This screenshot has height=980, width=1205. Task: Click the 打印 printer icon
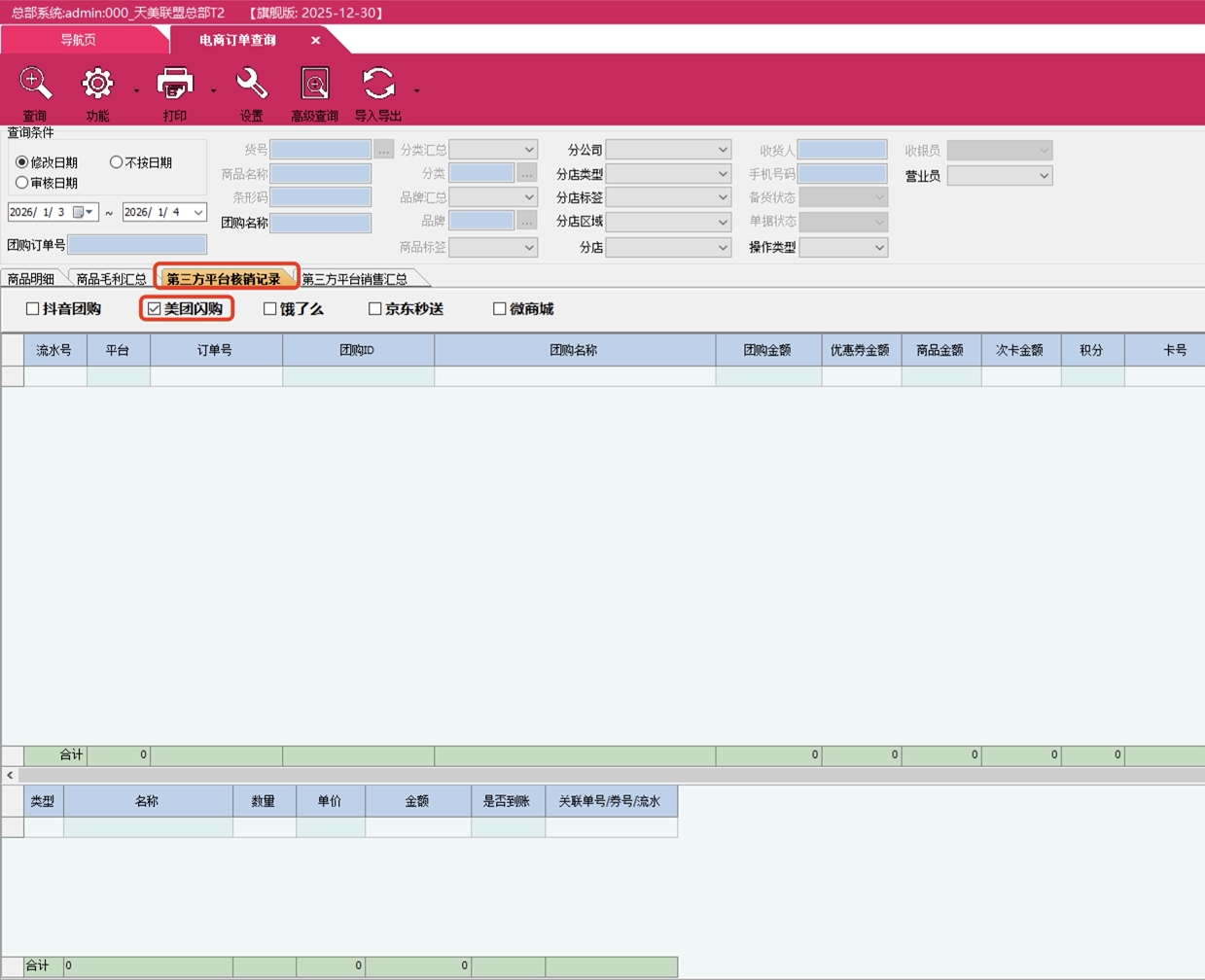coord(175,85)
